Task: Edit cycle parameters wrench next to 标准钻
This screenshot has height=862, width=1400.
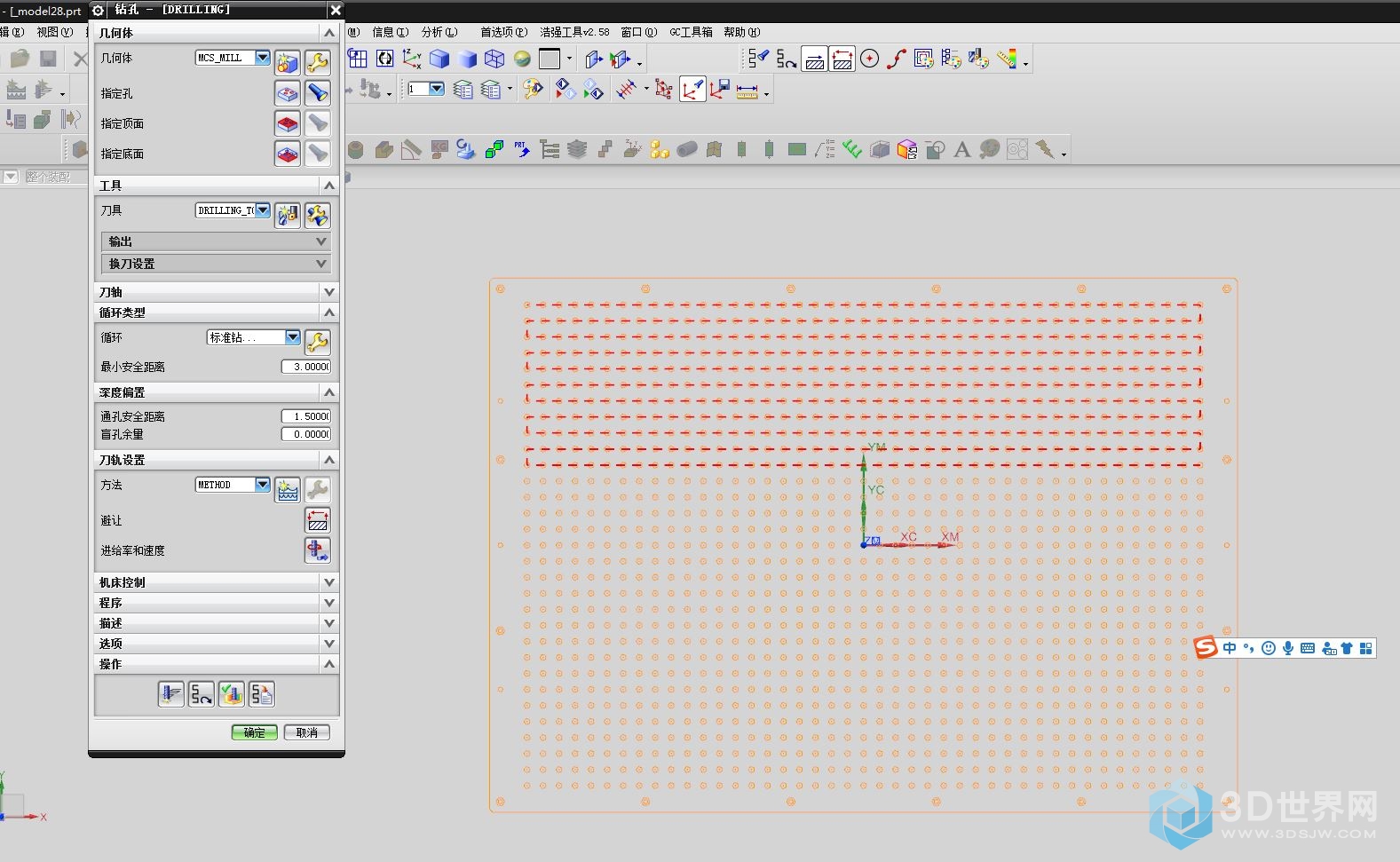Action: tap(317, 342)
